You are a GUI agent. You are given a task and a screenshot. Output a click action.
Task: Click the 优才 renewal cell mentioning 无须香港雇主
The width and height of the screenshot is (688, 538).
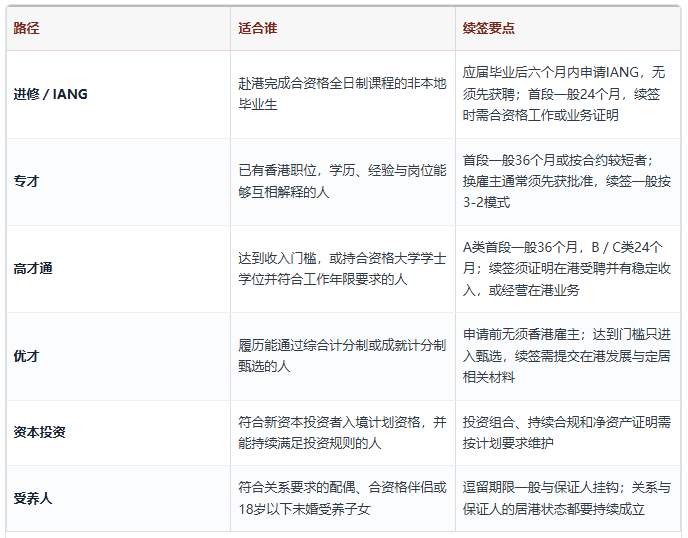[567, 356]
